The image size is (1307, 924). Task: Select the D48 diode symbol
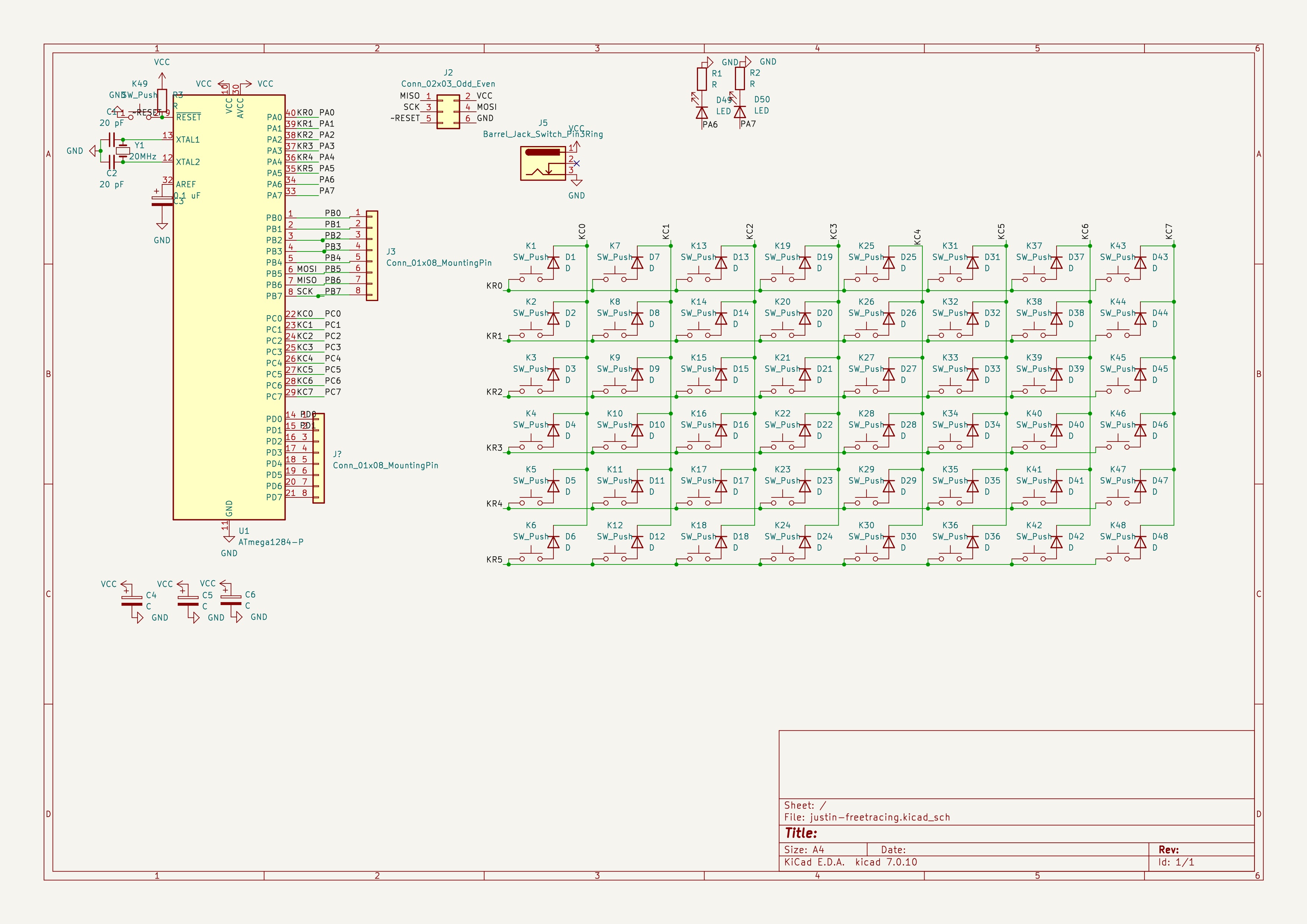1140,542
